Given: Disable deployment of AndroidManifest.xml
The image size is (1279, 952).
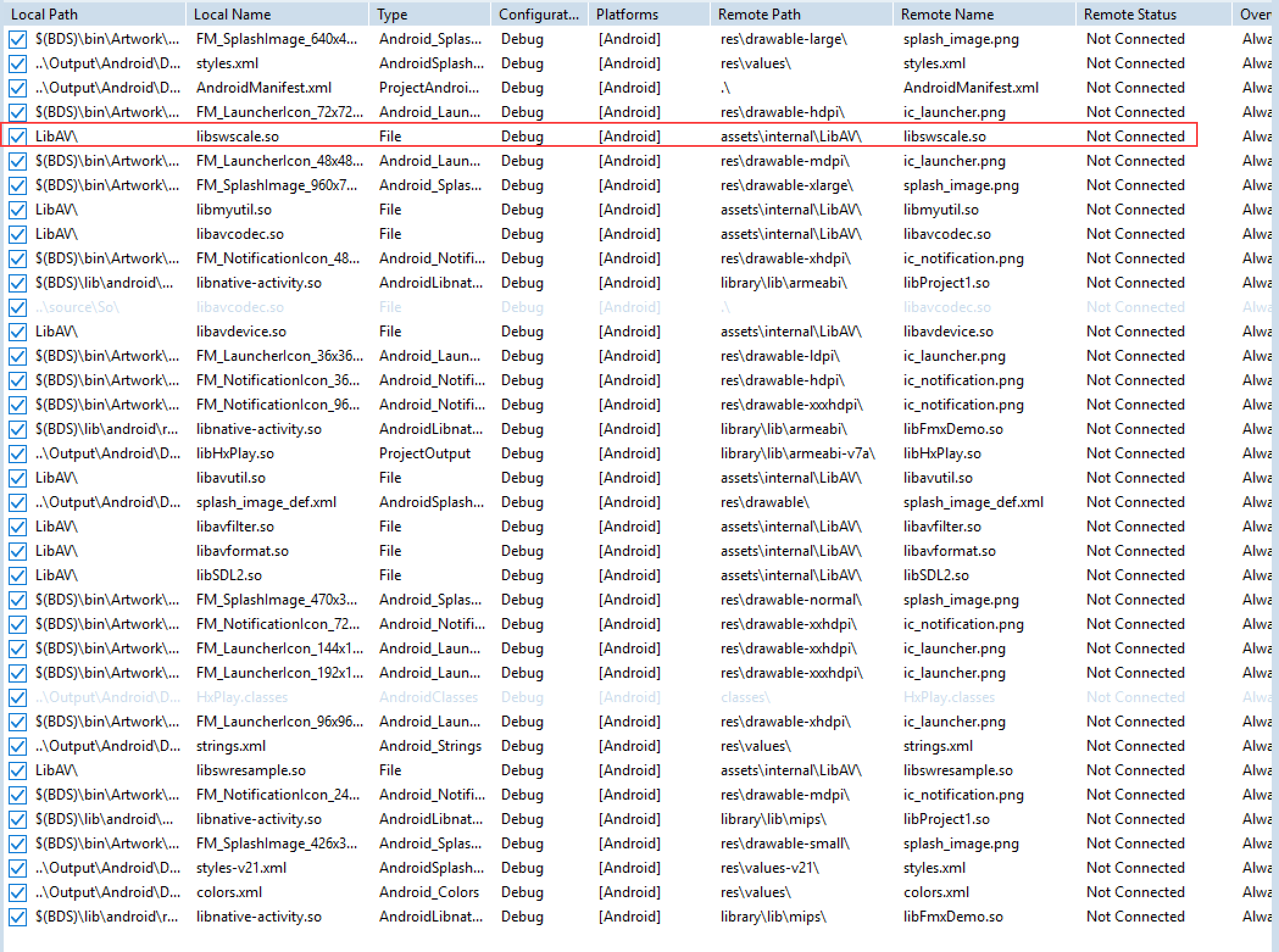Looking at the screenshot, I should 17,87.
